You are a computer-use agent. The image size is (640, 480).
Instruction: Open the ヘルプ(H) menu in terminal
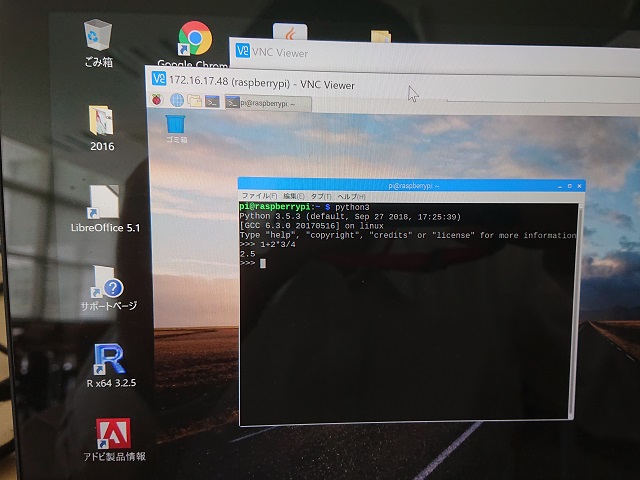[350, 196]
